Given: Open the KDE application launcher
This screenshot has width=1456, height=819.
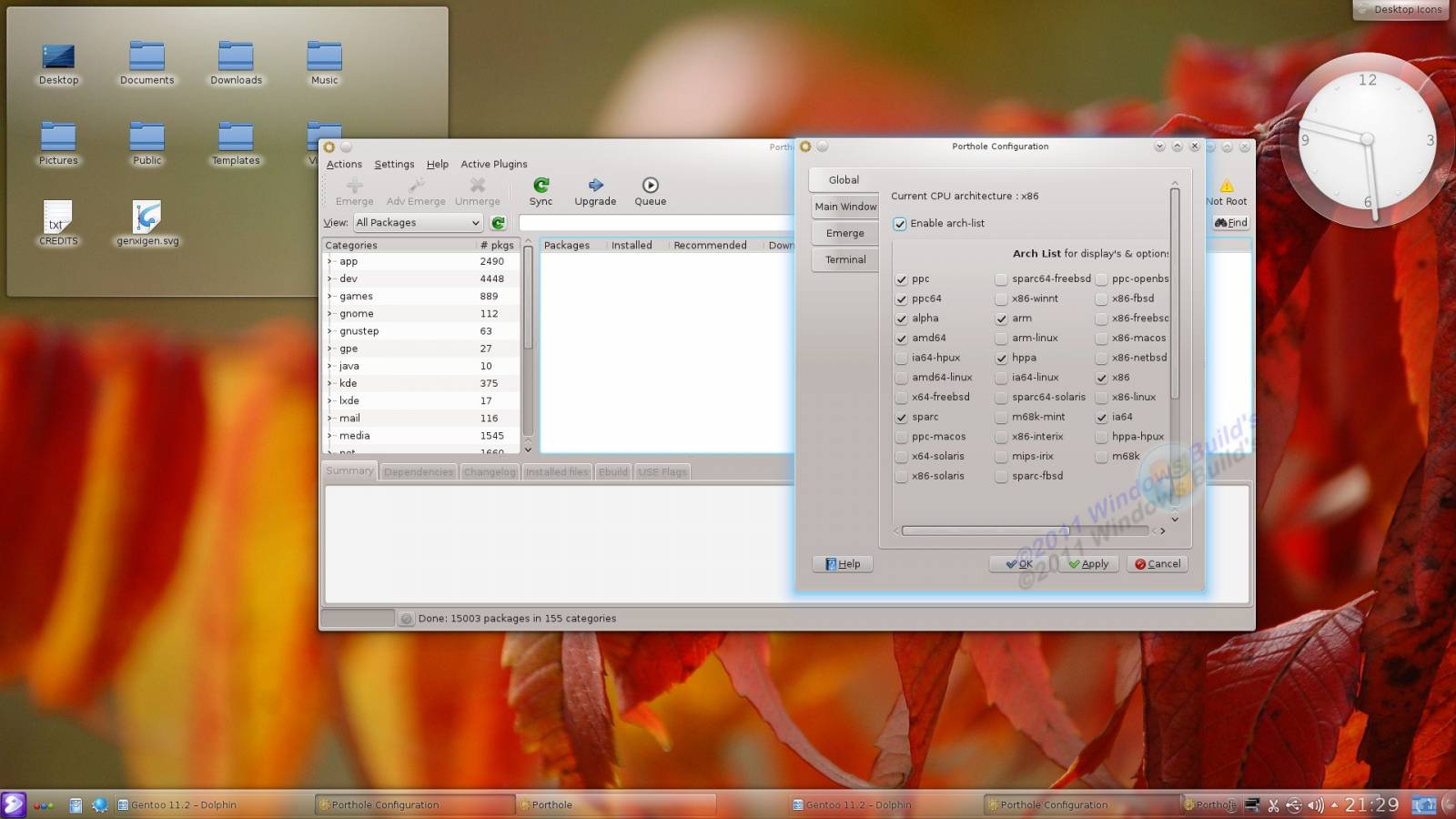Looking at the screenshot, I should pyautogui.click(x=14, y=804).
